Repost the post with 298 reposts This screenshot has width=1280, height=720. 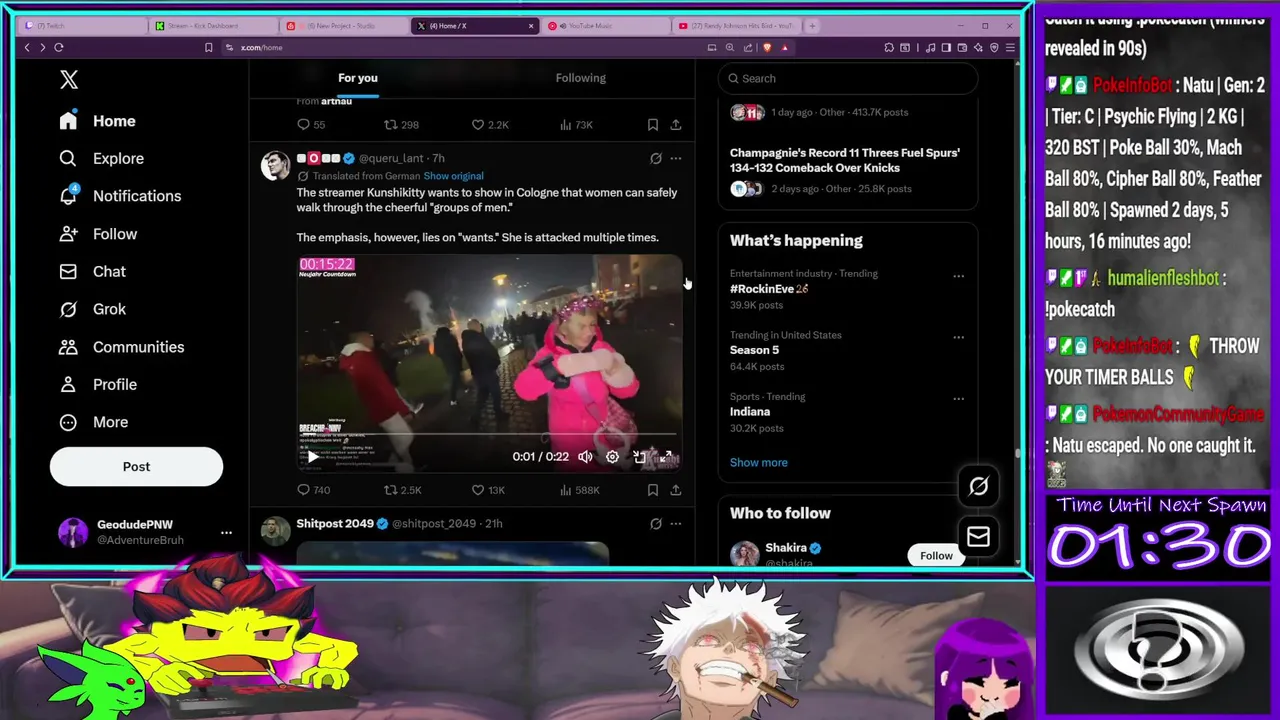[x=401, y=125]
